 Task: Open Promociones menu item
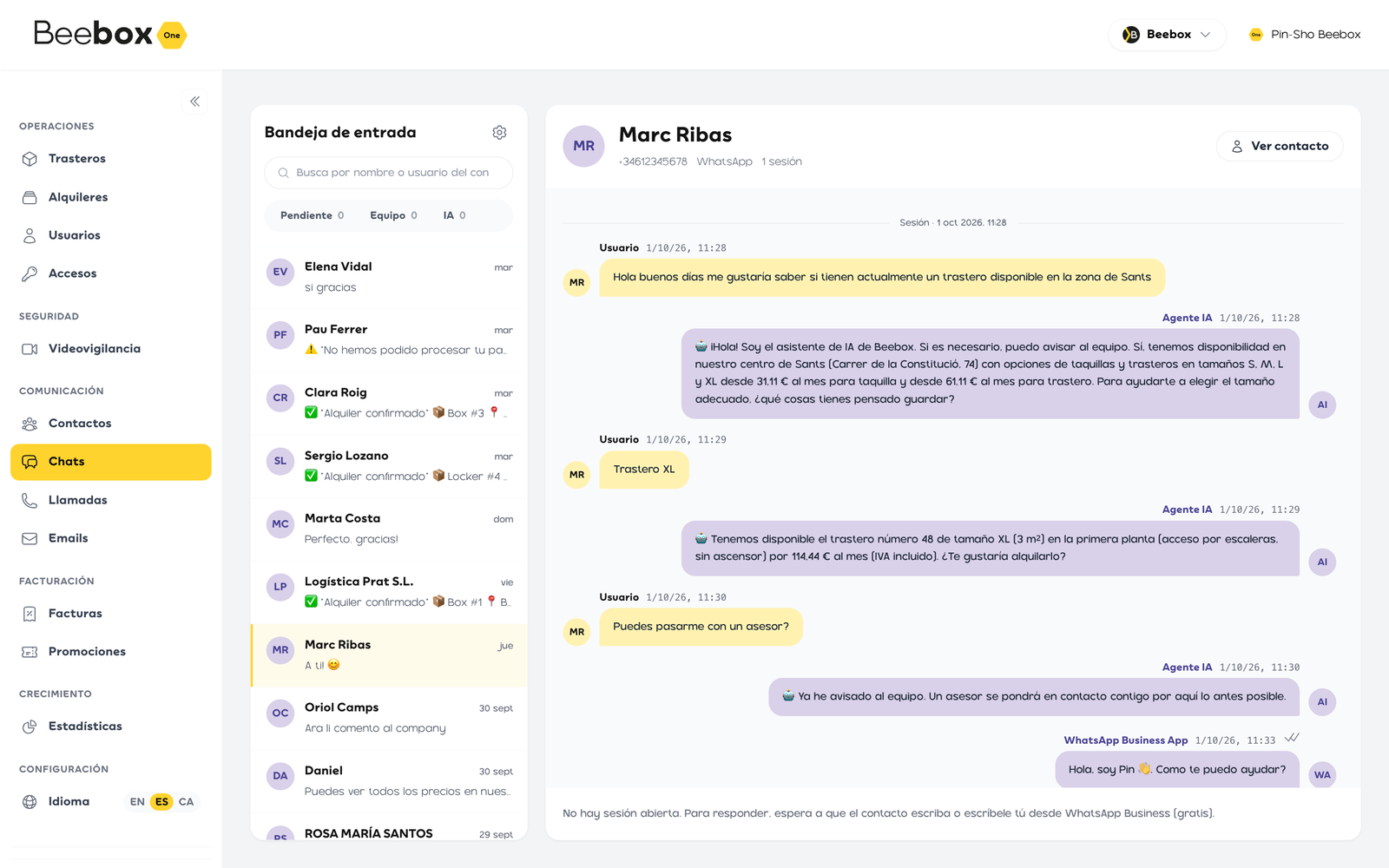click(x=110, y=652)
